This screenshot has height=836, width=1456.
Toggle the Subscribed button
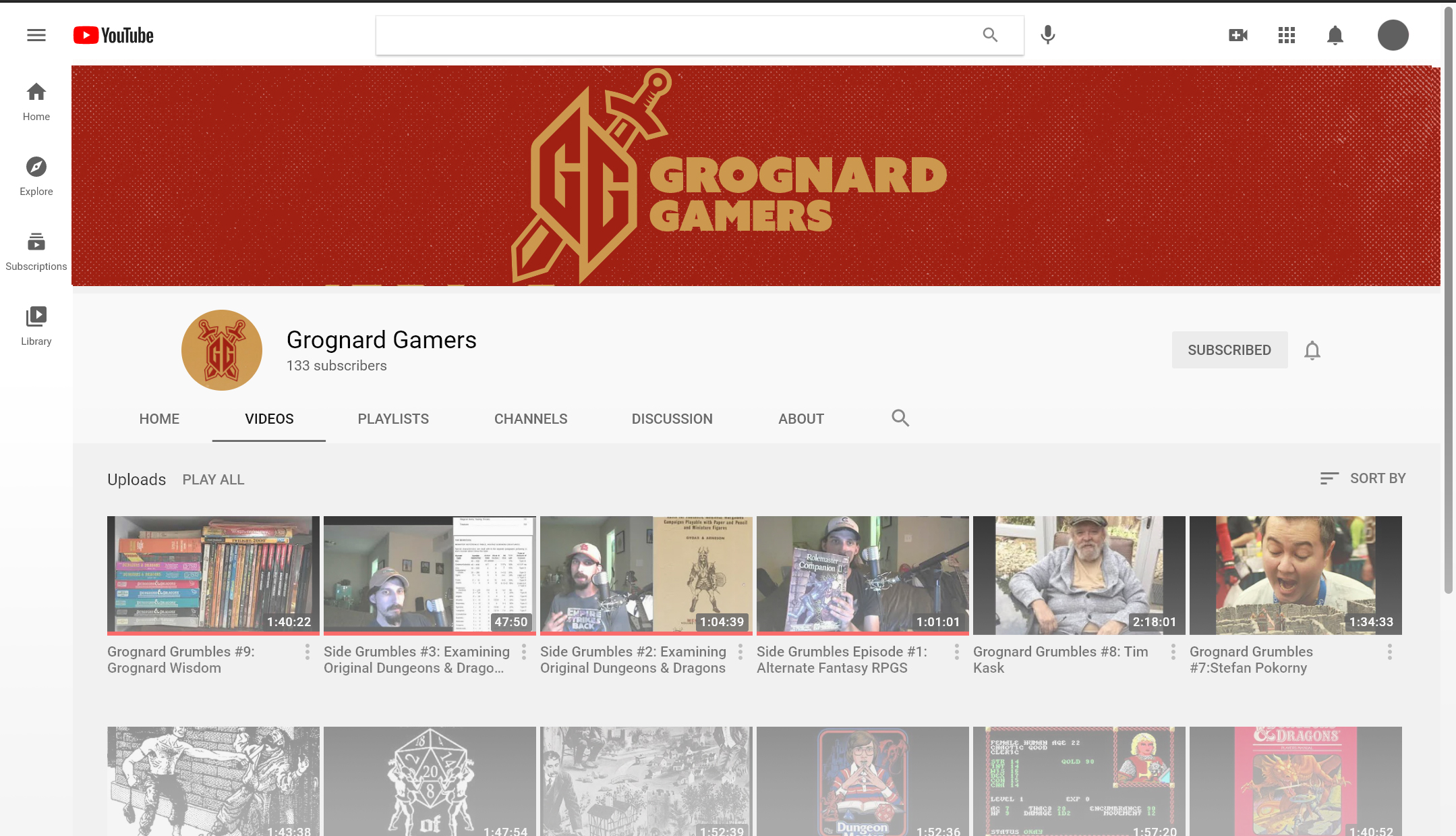[1229, 350]
